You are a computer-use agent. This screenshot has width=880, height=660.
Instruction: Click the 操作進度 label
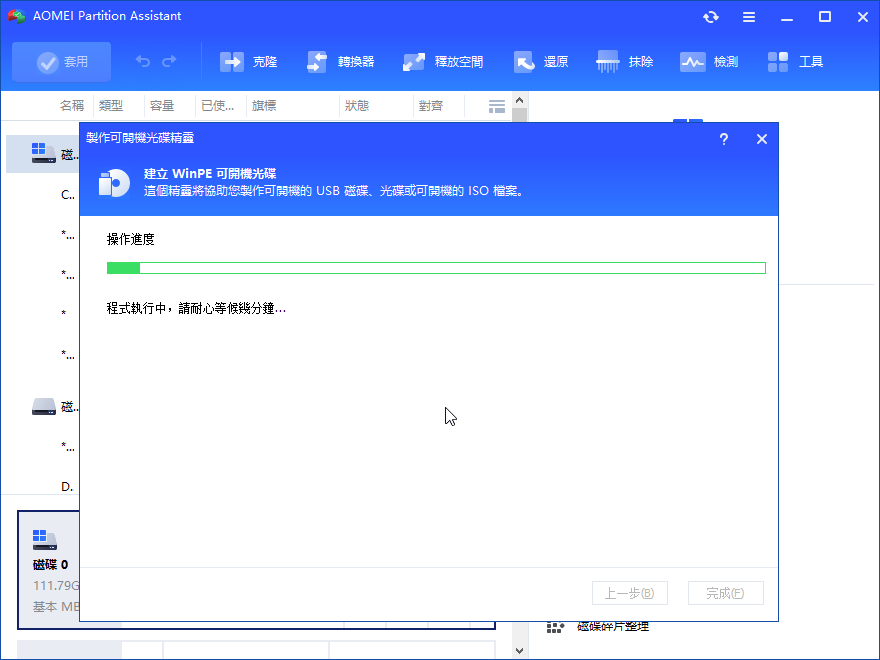[130, 239]
